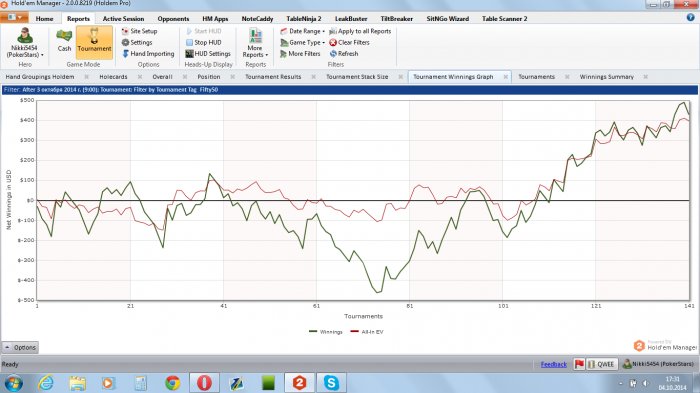Open More Reports dropdown
The height and width of the screenshot is (393, 700).
pos(255,43)
